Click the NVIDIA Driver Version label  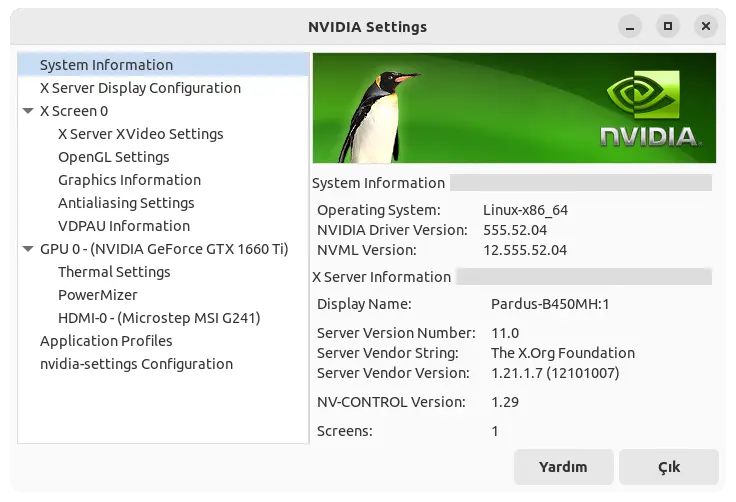pyautogui.click(x=392, y=230)
